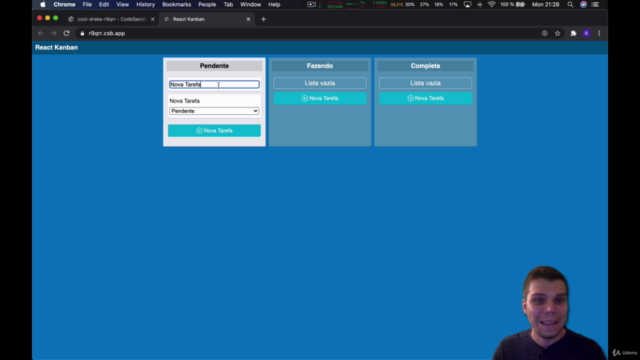The height and width of the screenshot is (360, 640).
Task: Open the History menu
Action: [x=145, y=4]
